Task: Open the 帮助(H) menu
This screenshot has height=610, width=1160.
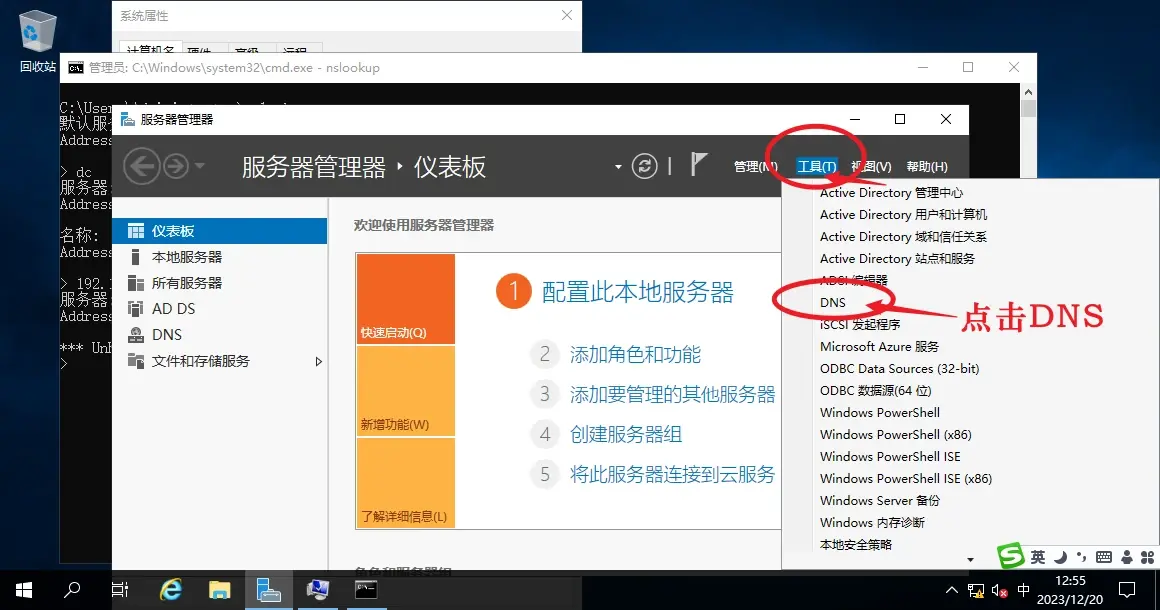Action: [x=927, y=167]
